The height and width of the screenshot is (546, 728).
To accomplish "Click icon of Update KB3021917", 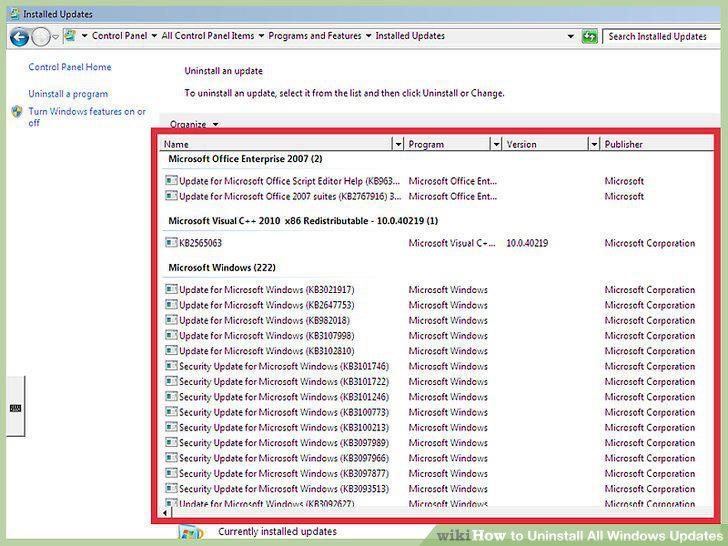I will coord(171,289).
